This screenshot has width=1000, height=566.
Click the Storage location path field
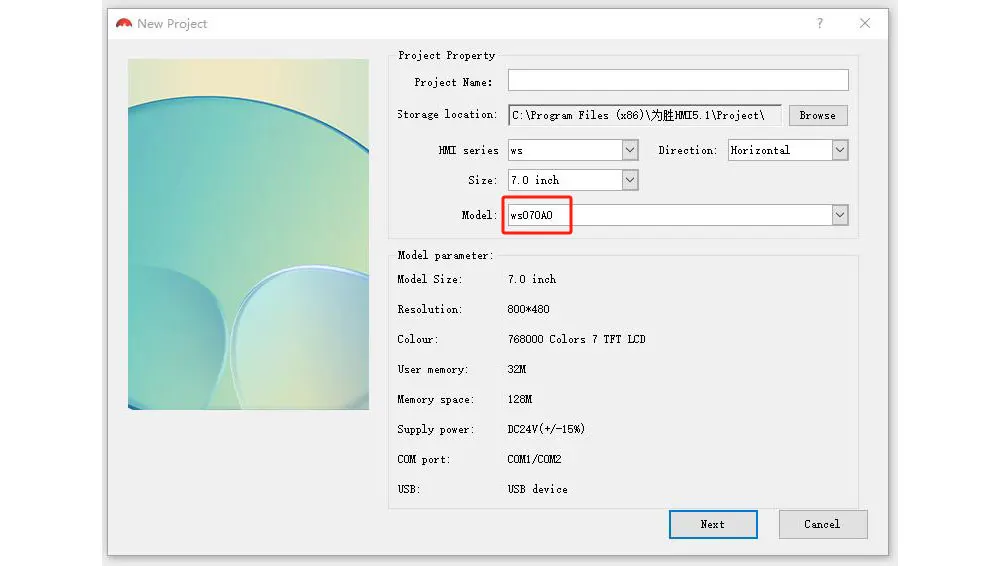(645, 115)
